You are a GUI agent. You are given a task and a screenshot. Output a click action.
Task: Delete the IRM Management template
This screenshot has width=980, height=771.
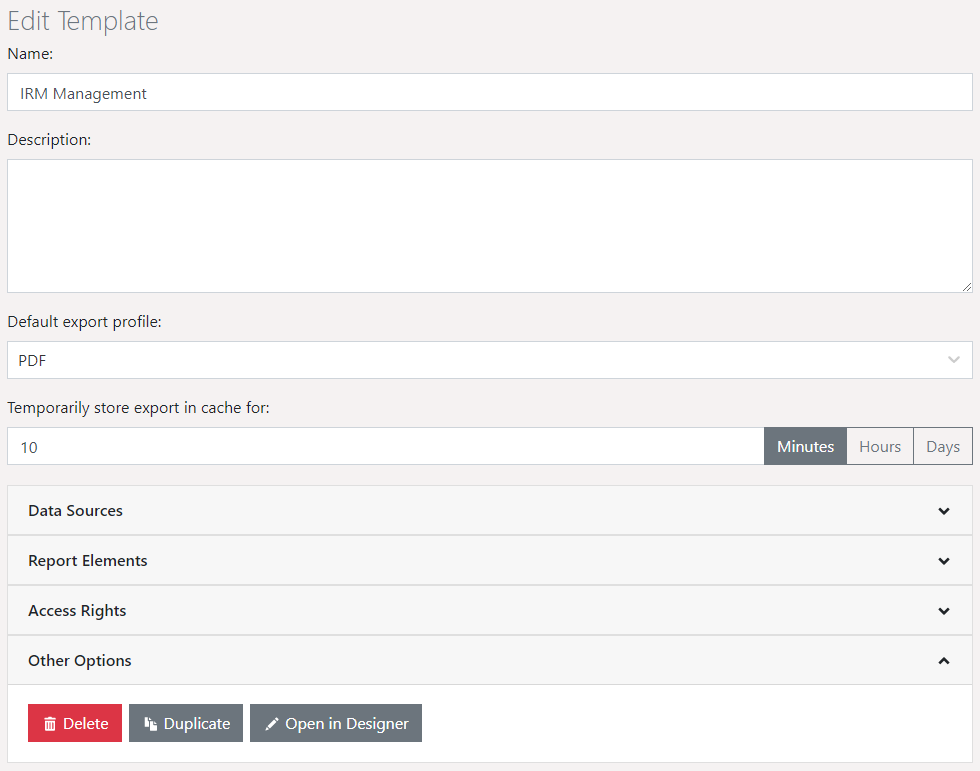pyautogui.click(x=74, y=722)
